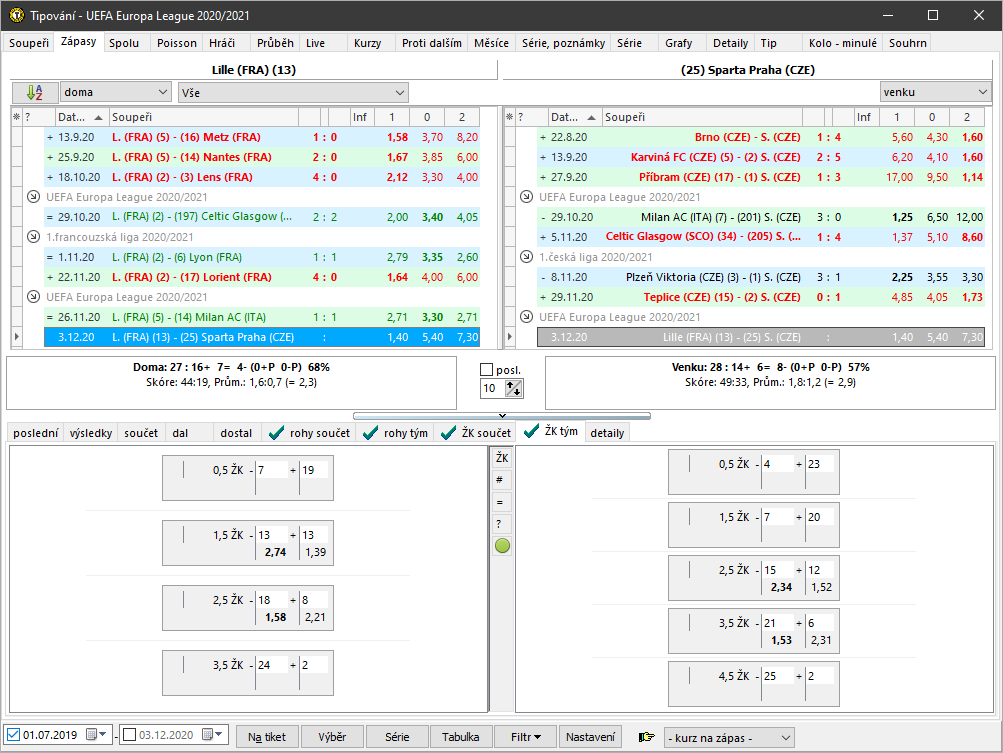Click the Série button in the bottom bar

pos(397,737)
